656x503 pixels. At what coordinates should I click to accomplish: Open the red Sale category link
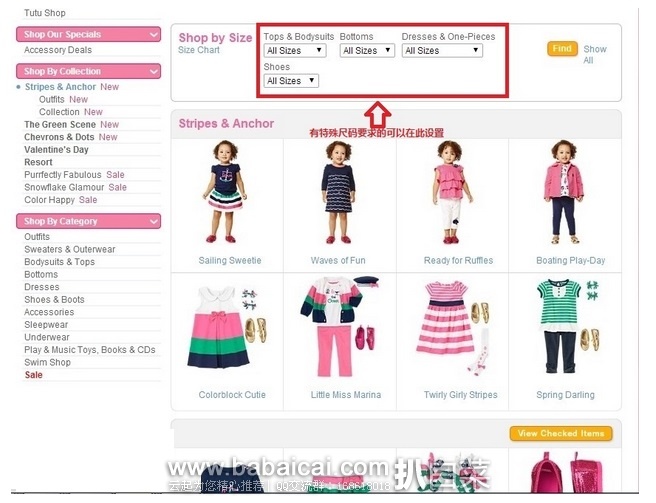click(x=33, y=375)
